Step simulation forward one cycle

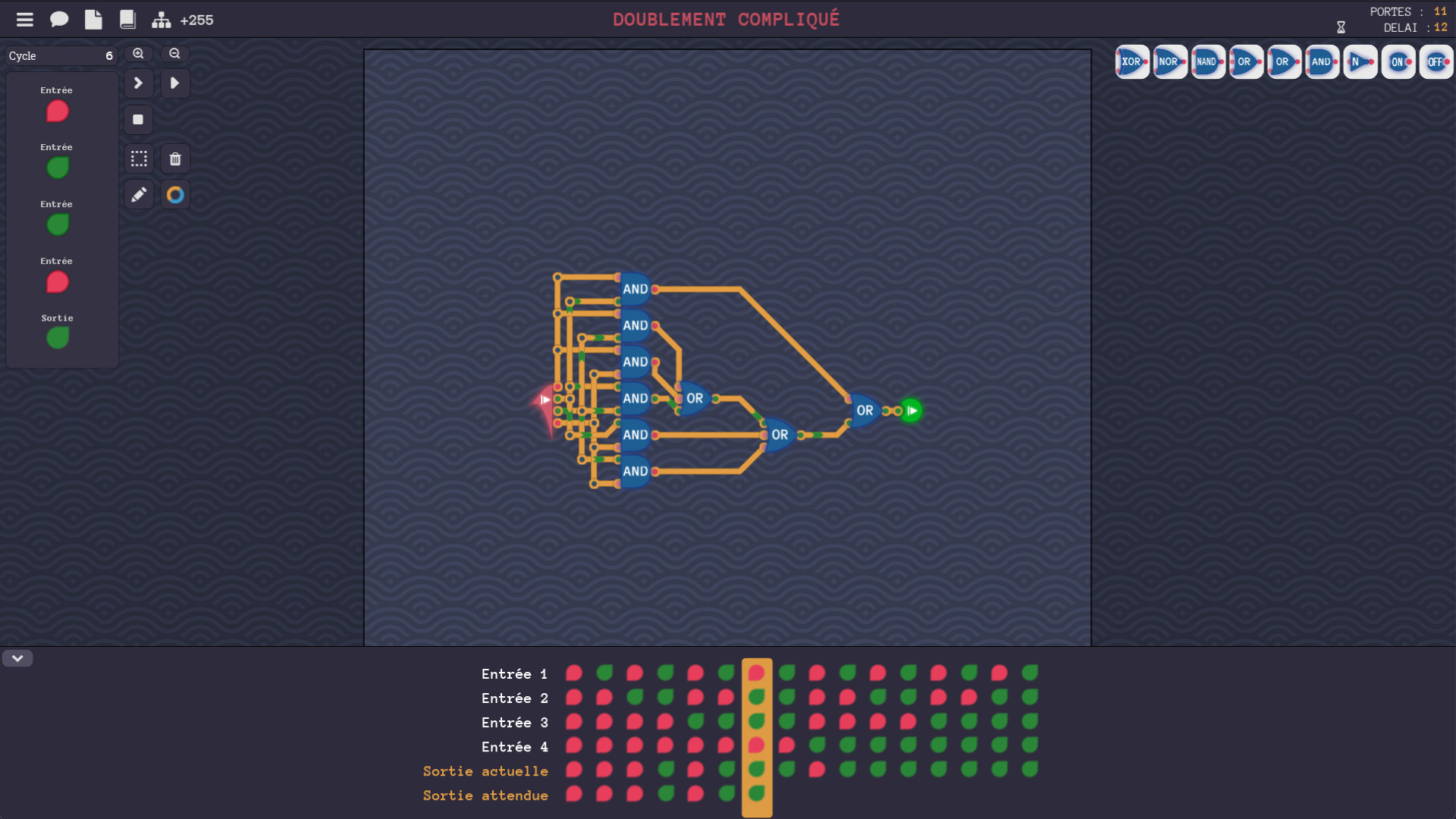(x=139, y=83)
